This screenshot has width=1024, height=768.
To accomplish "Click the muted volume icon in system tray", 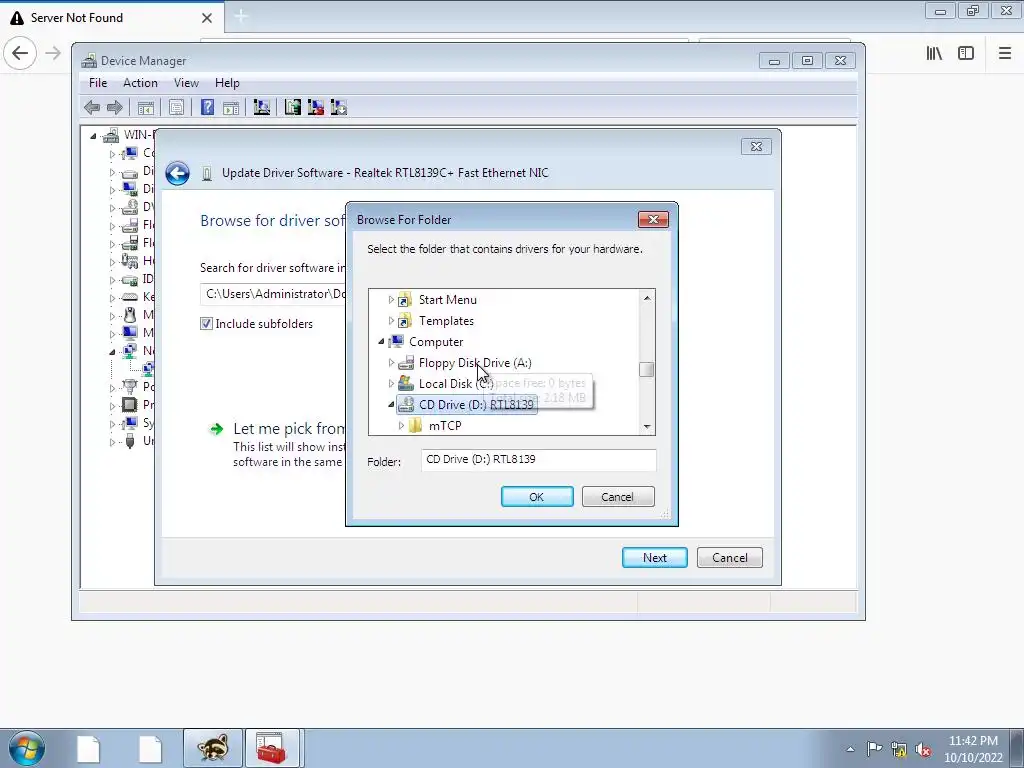I will click(x=923, y=750).
